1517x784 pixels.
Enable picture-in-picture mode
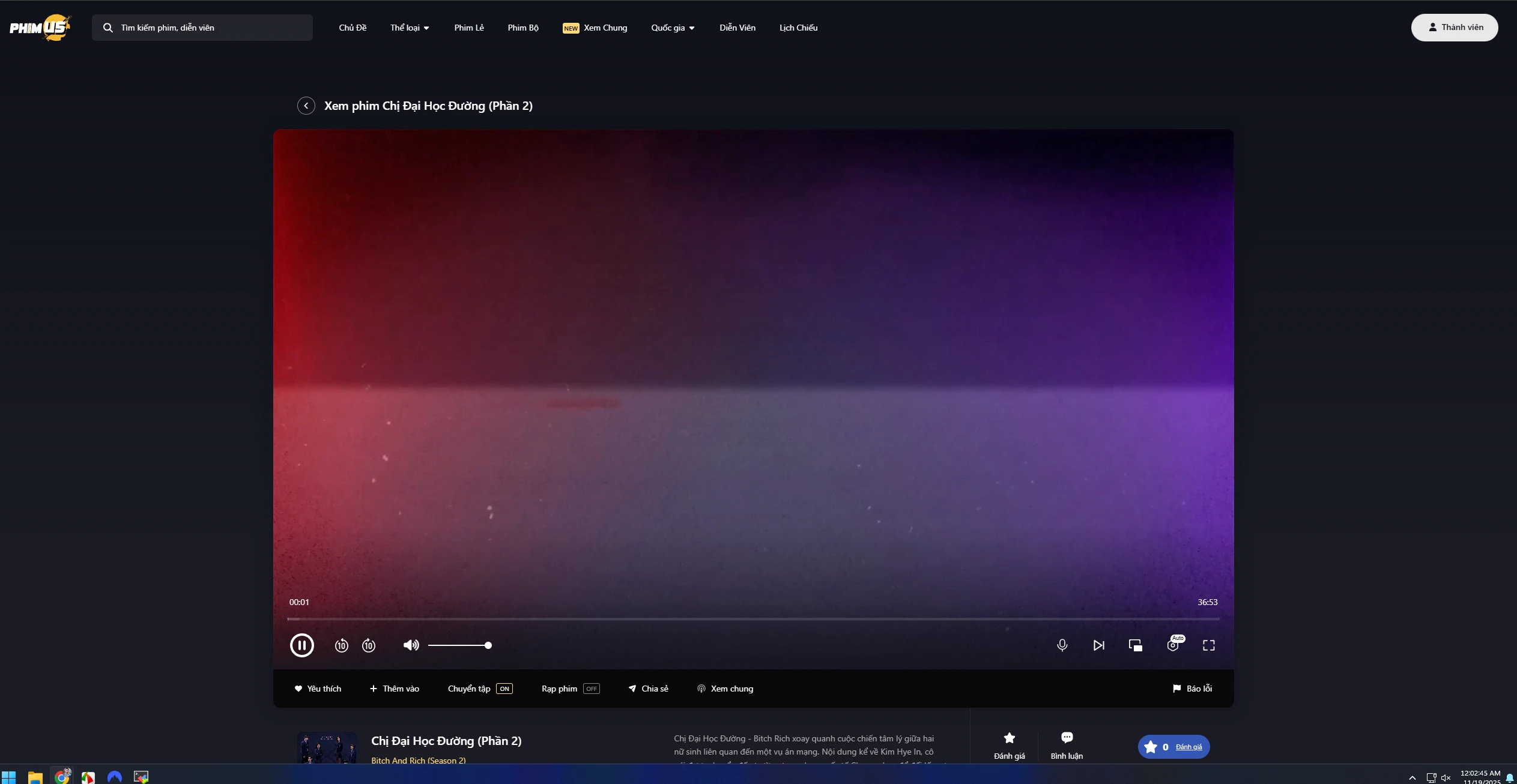[1135, 645]
